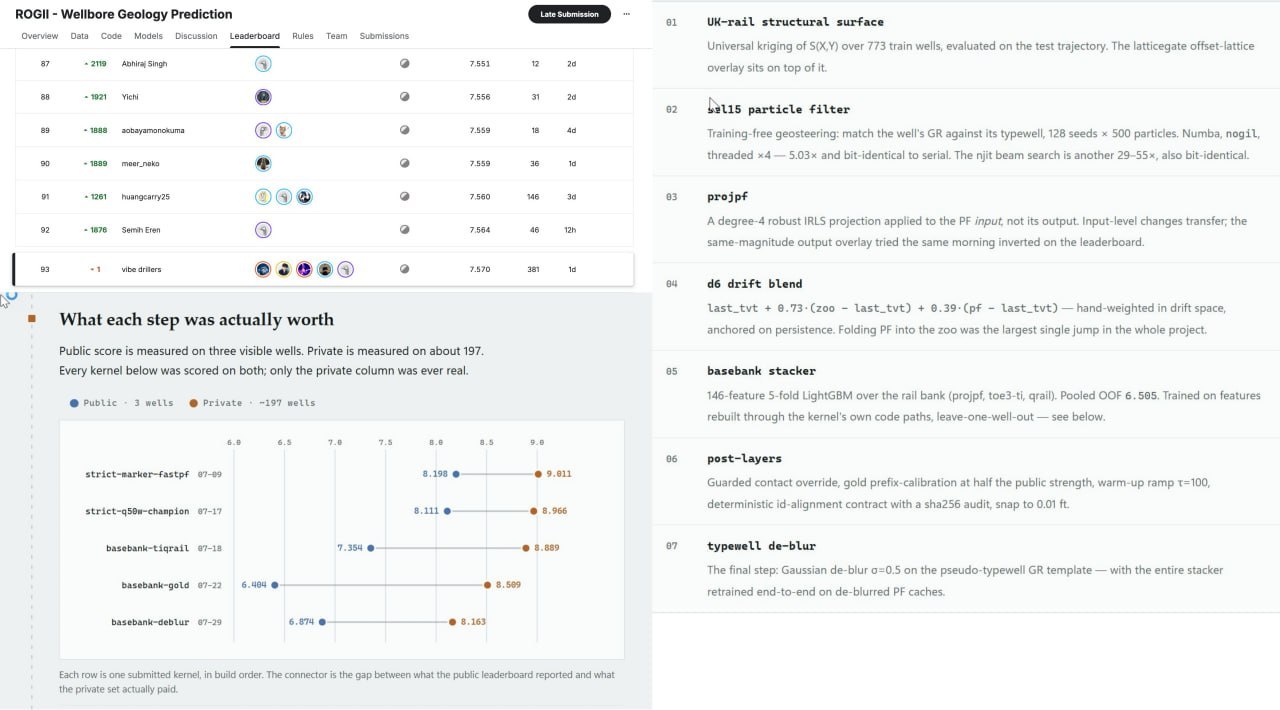Open Yichi's dark avatar icon
The height and width of the screenshot is (710, 1280).
[x=263, y=97]
